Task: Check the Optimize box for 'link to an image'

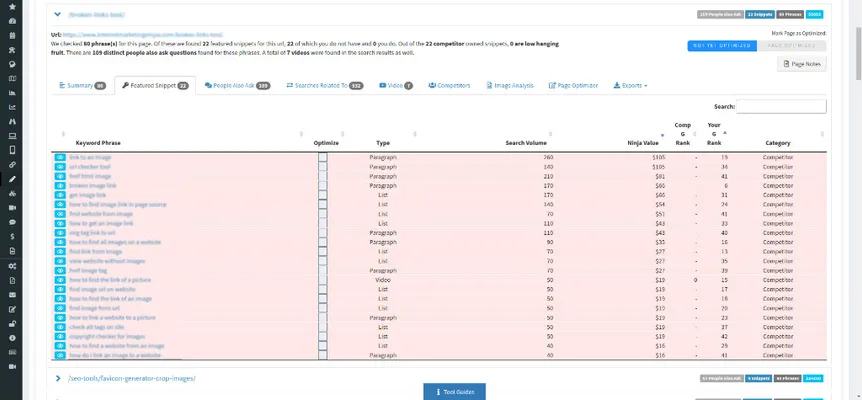Action: [323, 158]
